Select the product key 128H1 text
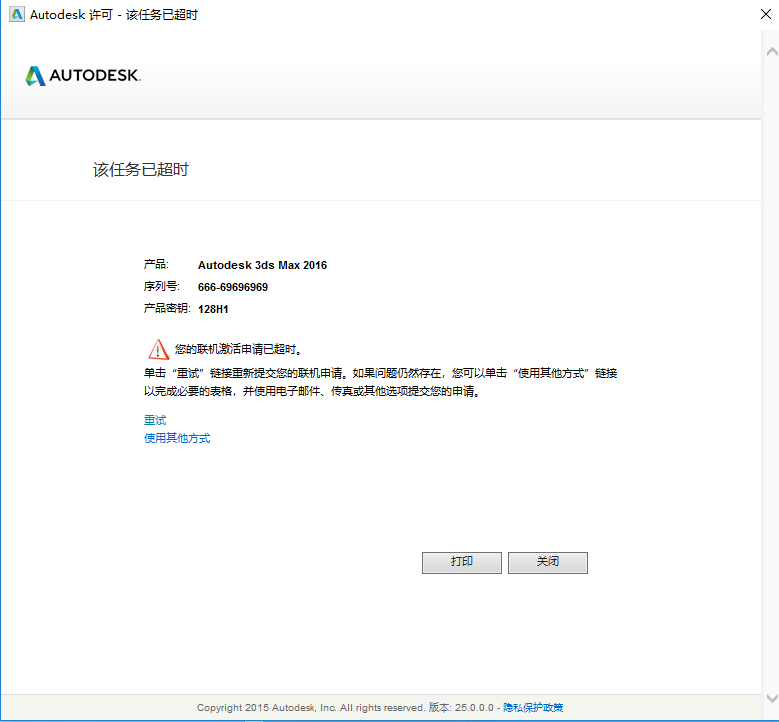The image size is (779, 722). tap(213, 309)
